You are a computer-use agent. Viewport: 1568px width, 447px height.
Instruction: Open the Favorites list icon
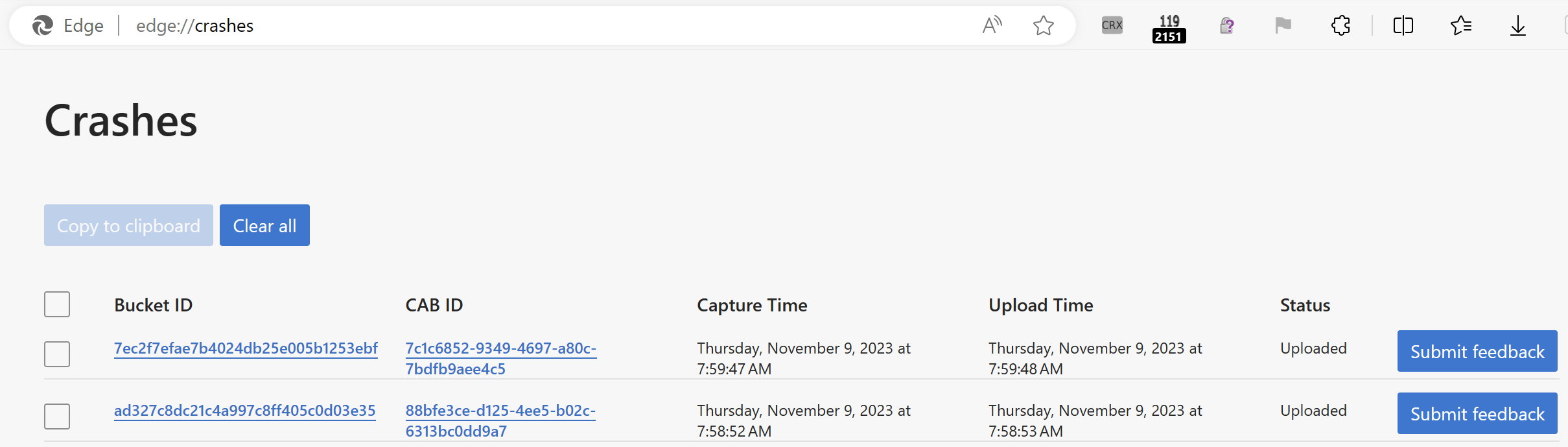[x=1461, y=25]
